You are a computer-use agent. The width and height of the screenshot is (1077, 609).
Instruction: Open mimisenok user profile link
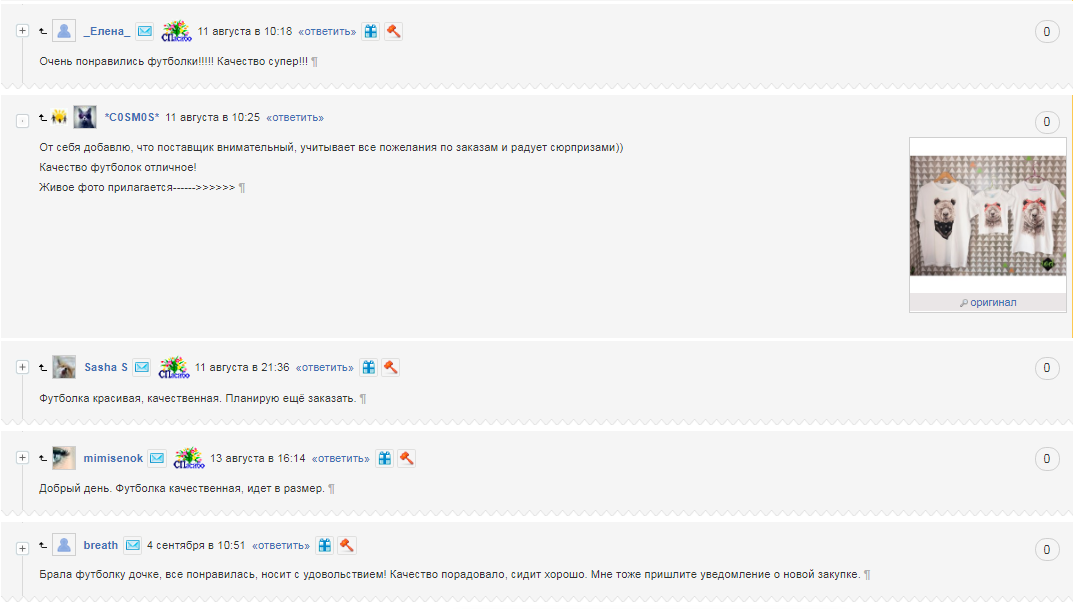tap(113, 458)
